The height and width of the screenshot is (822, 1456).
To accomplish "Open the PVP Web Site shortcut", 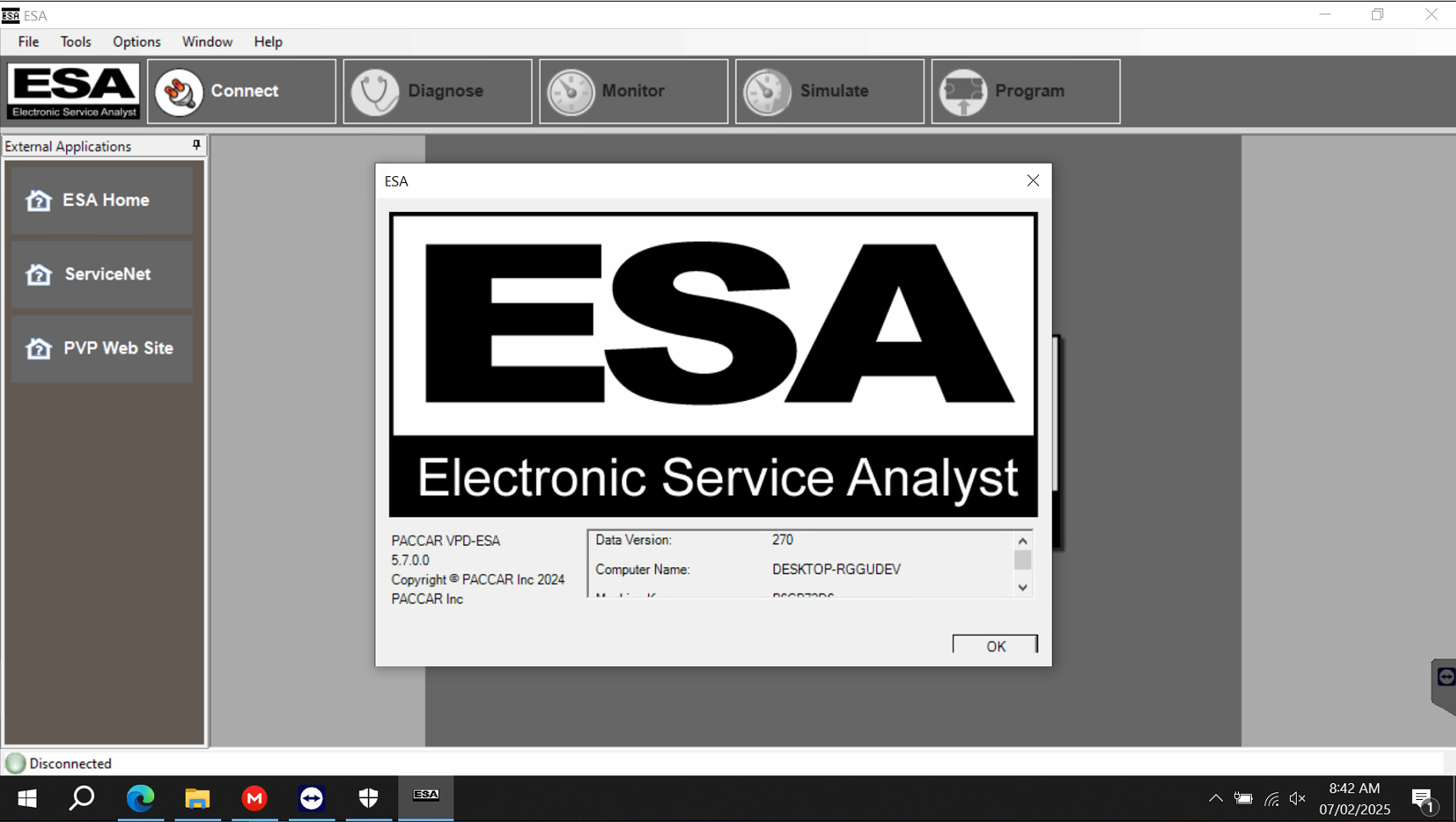I will [102, 348].
